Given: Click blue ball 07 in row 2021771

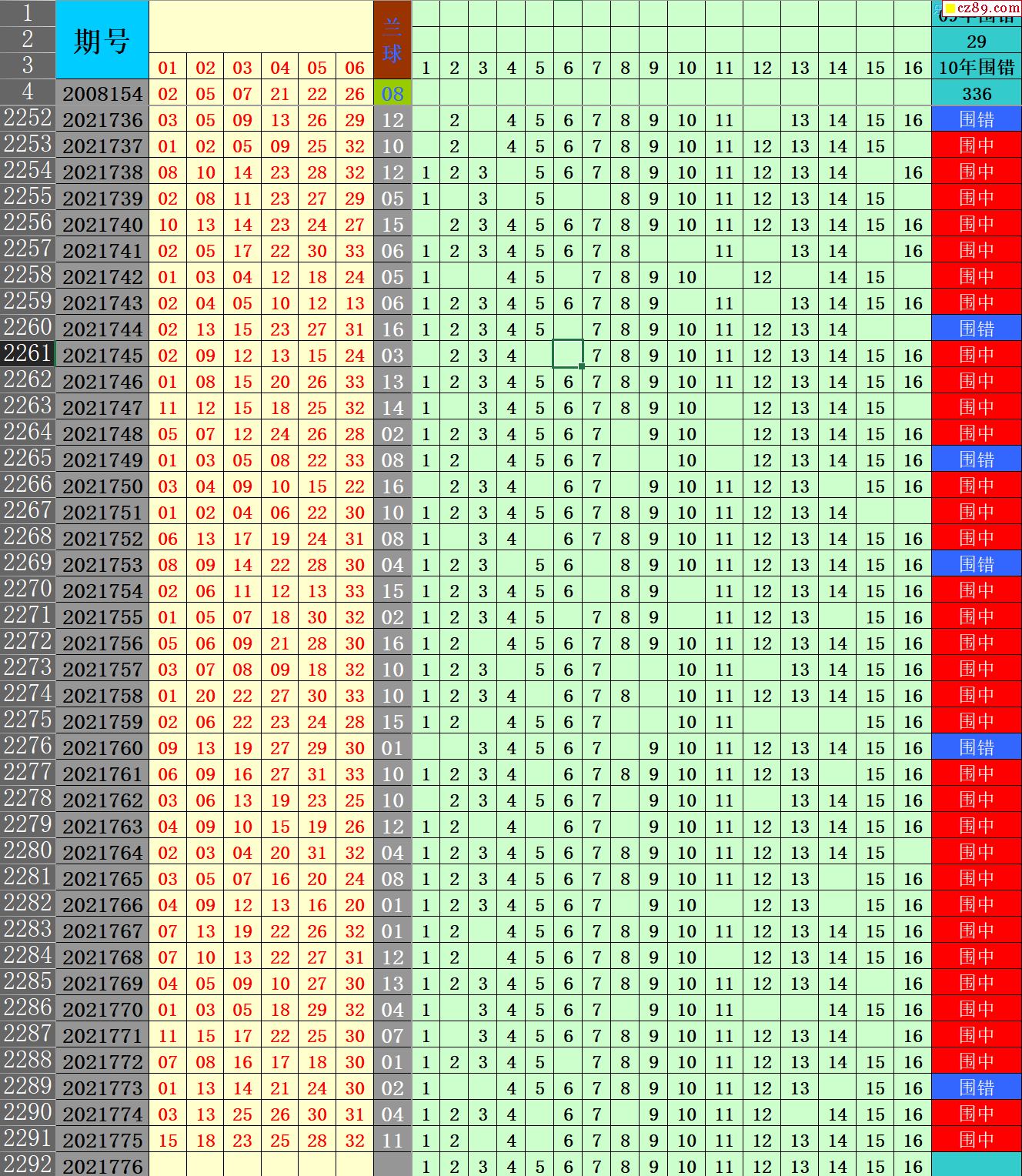Looking at the screenshot, I should pyautogui.click(x=392, y=1035).
